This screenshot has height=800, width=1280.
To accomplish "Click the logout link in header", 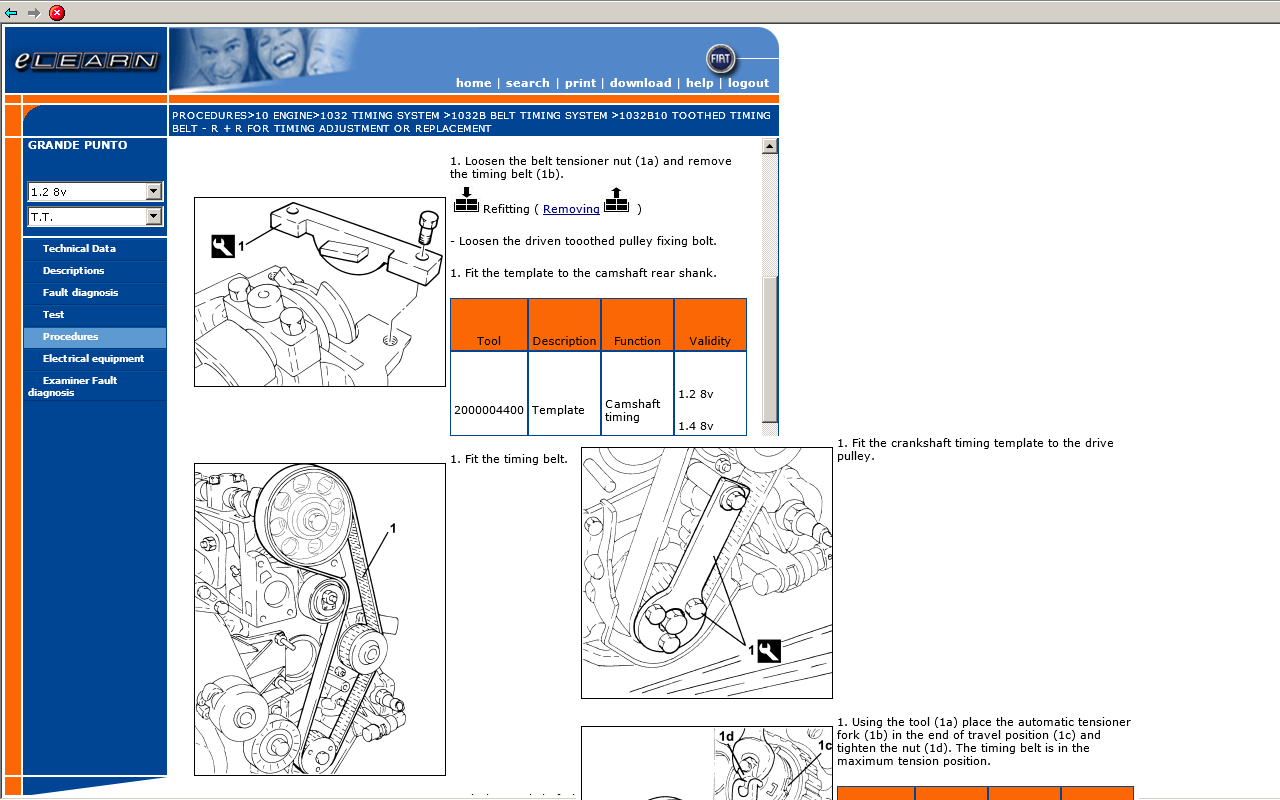I will pyautogui.click(x=748, y=83).
